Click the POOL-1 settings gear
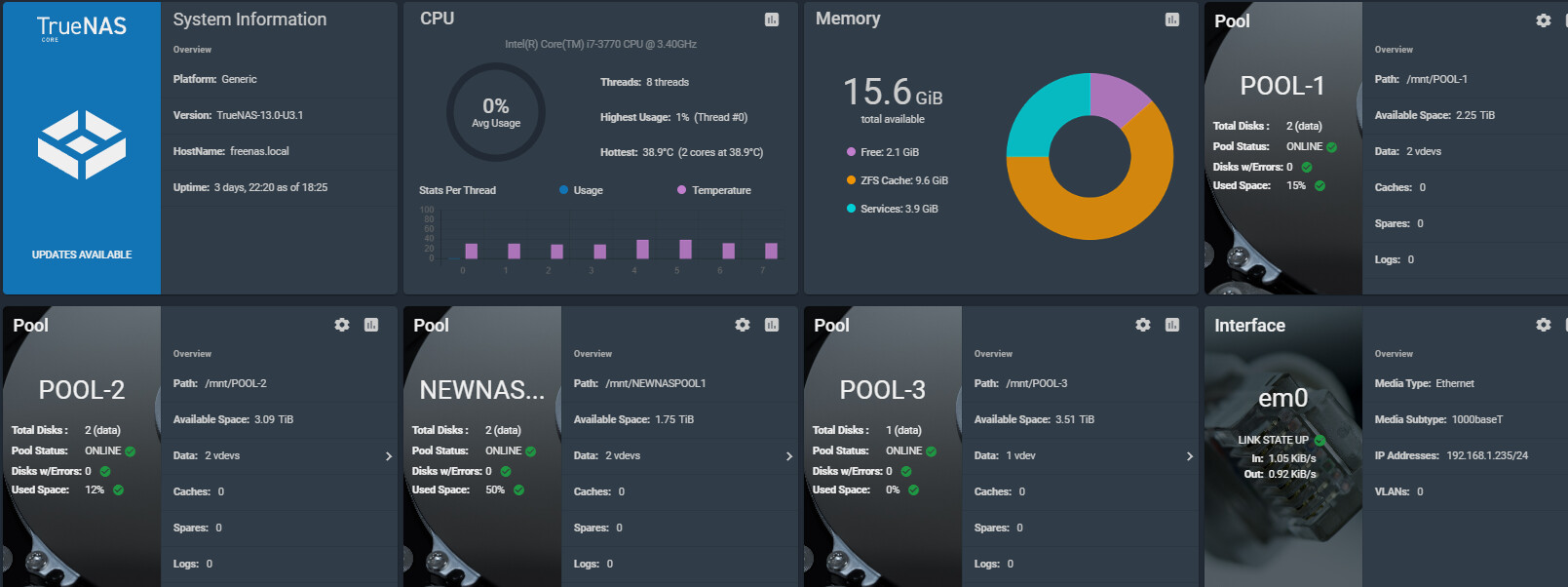1568x587 pixels. tap(1544, 20)
